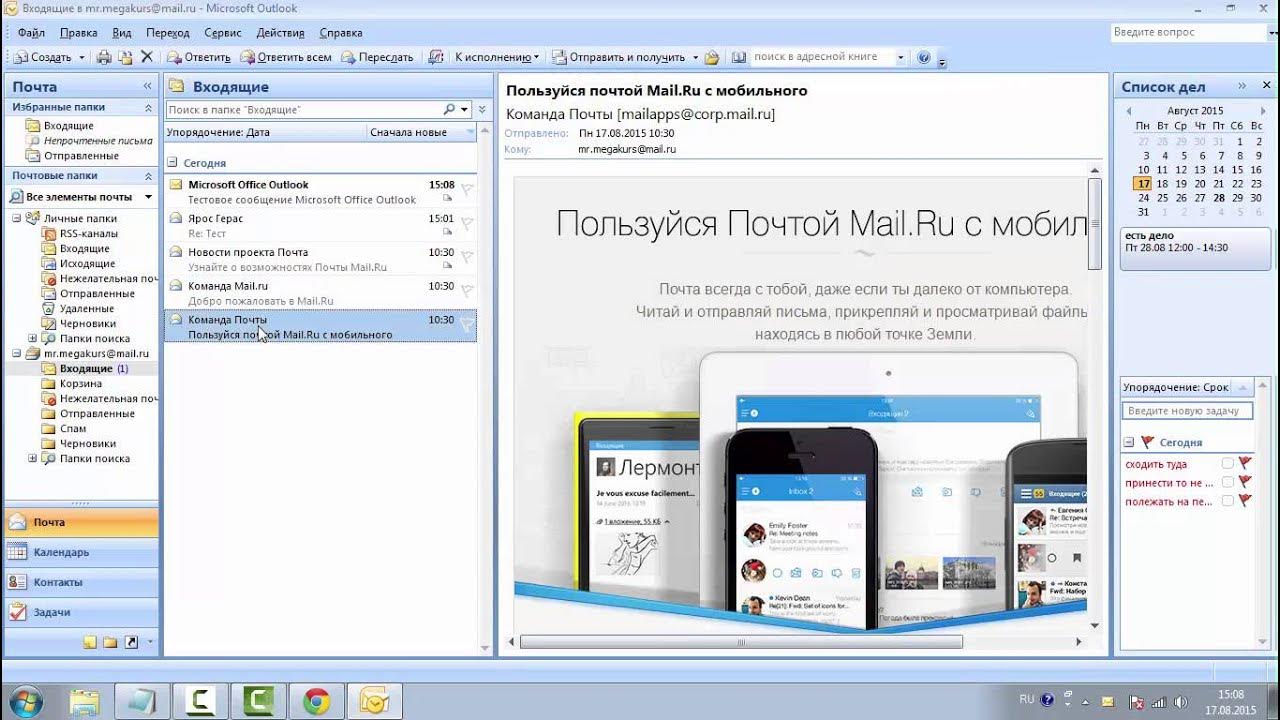Collapse the Почтовые папки section
The image size is (1280, 720).
point(148,175)
